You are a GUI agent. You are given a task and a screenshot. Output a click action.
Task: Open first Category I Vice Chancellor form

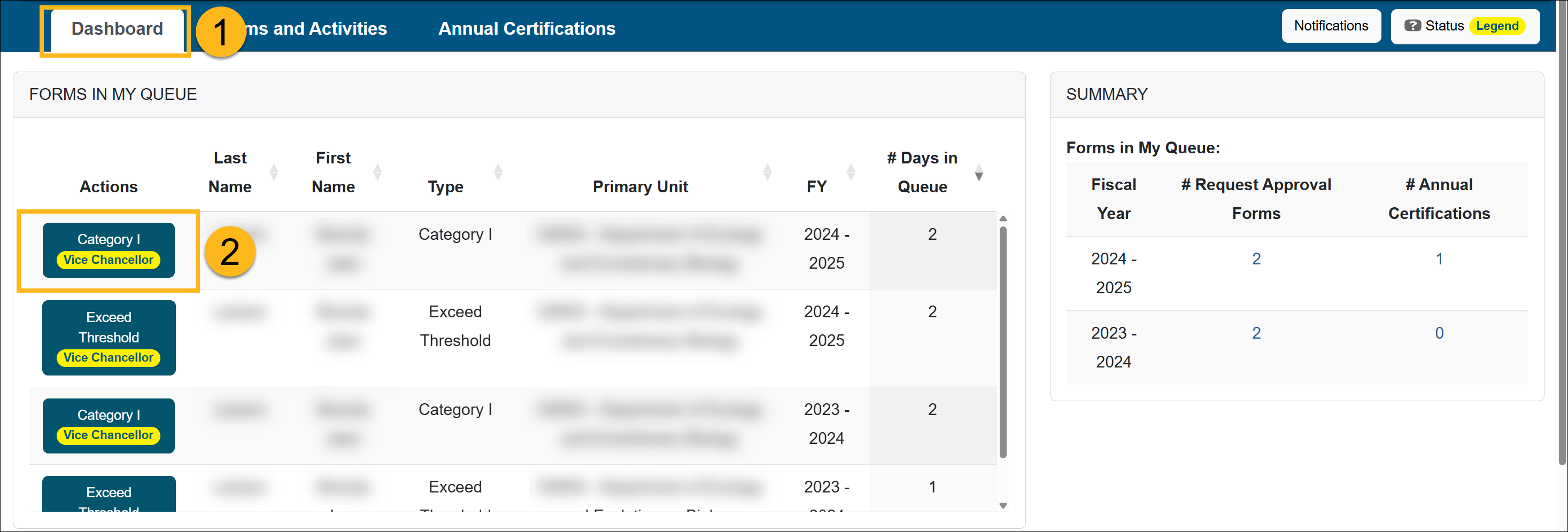(x=109, y=250)
